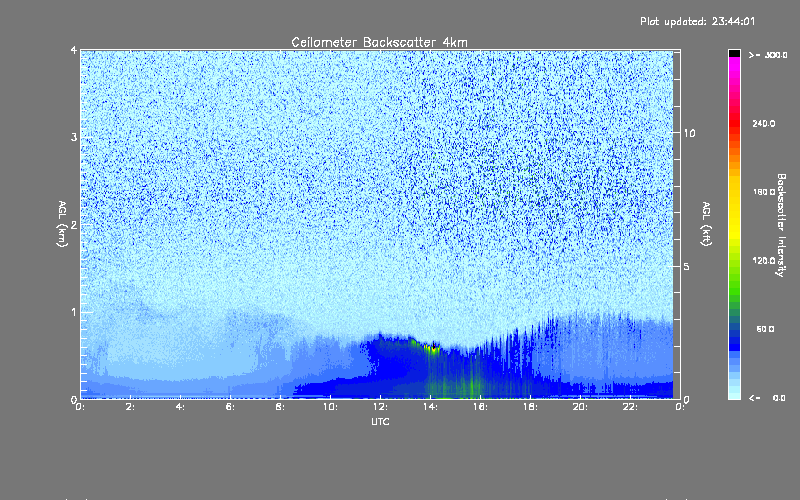The width and height of the screenshot is (800, 500).
Task: Click the "180.0" colorbar value
Action: (x=764, y=192)
